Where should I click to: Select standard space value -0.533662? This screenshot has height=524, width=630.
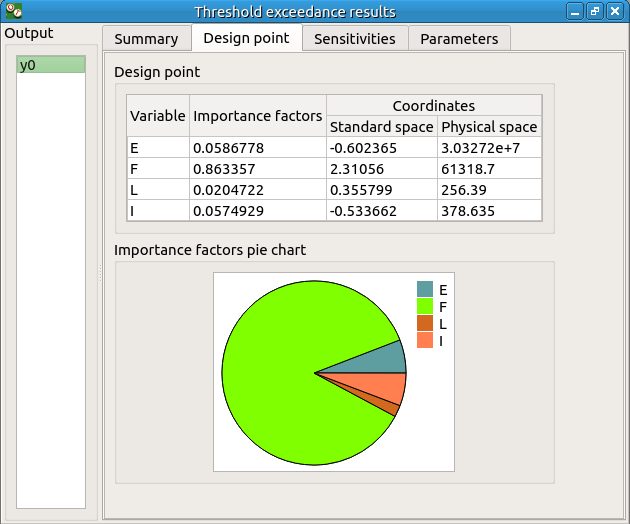382,210
